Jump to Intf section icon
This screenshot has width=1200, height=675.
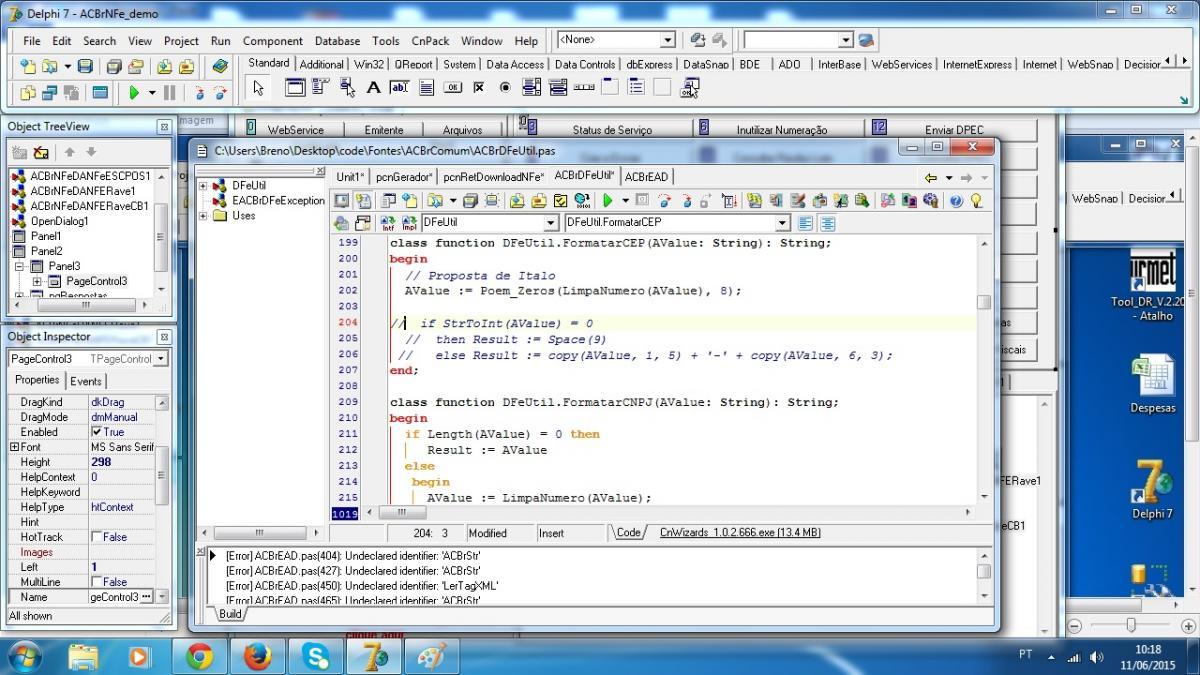click(x=387, y=223)
